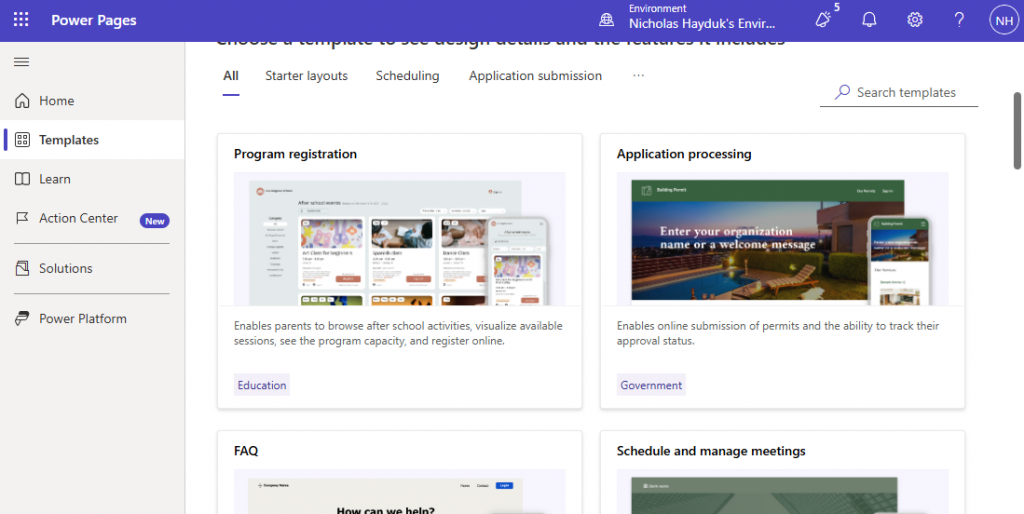Open the announcements megaphone with badge

pos(824,20)
